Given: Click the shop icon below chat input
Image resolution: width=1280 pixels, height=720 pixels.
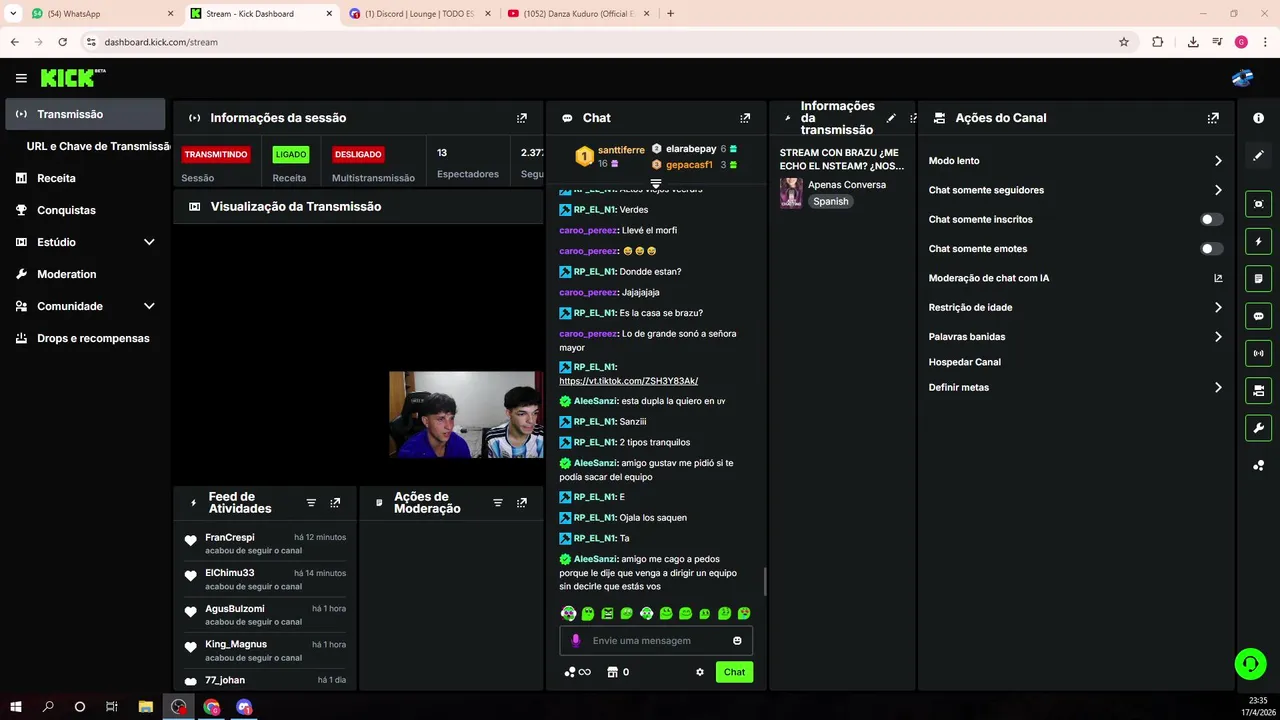Looking at the screenshot, I should click(x=613, y=672).
